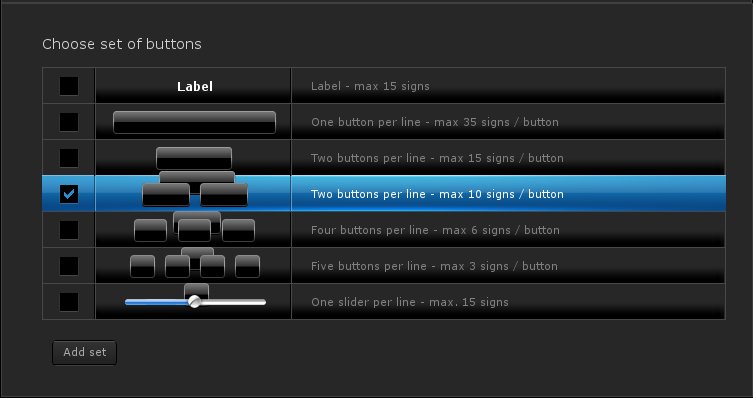Uncheck the selected 10 signs row checkbox
The height and width of the screenshot is (398, 753).
click(x=69, y=194)
